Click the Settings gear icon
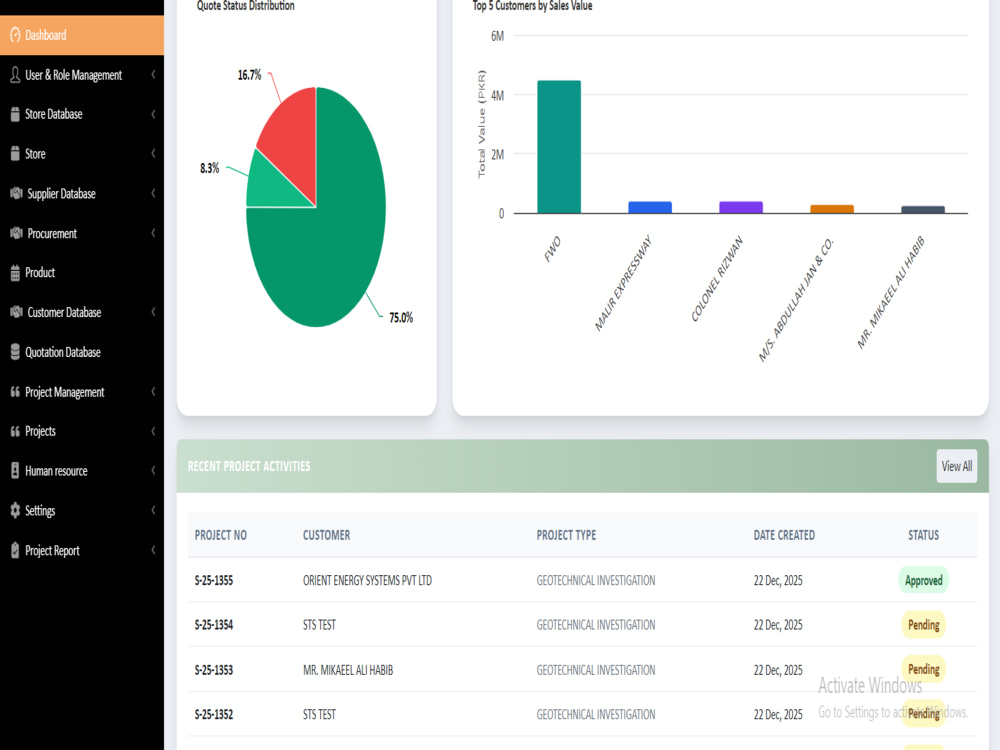Image resolution: width=1000 pixels, height=750 pixels. point(15,510)
